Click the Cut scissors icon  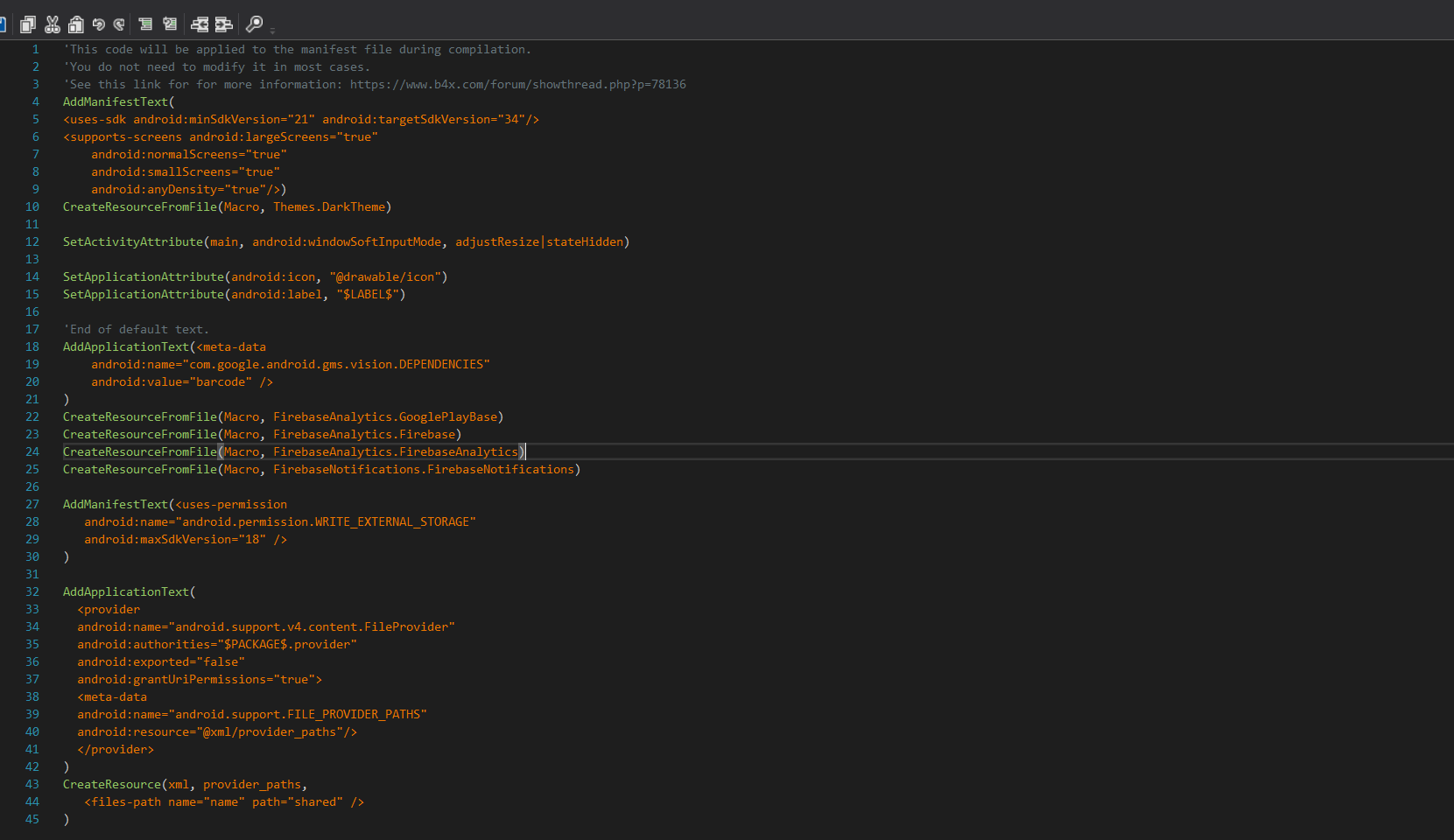coord(53,24)
